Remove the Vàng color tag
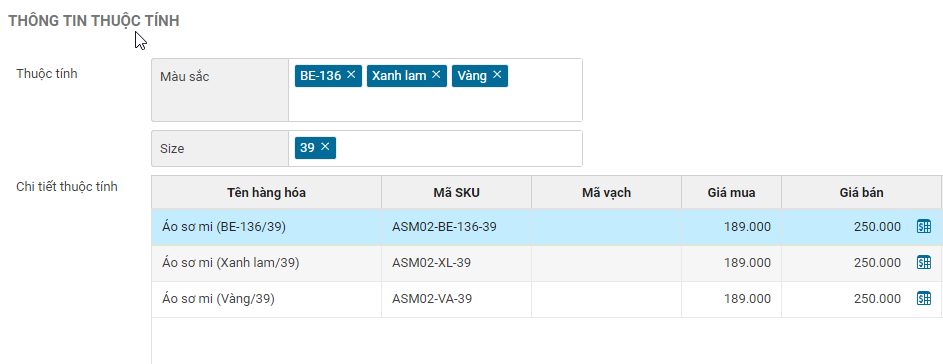The image size is (943, 364). tap(497, 75)
